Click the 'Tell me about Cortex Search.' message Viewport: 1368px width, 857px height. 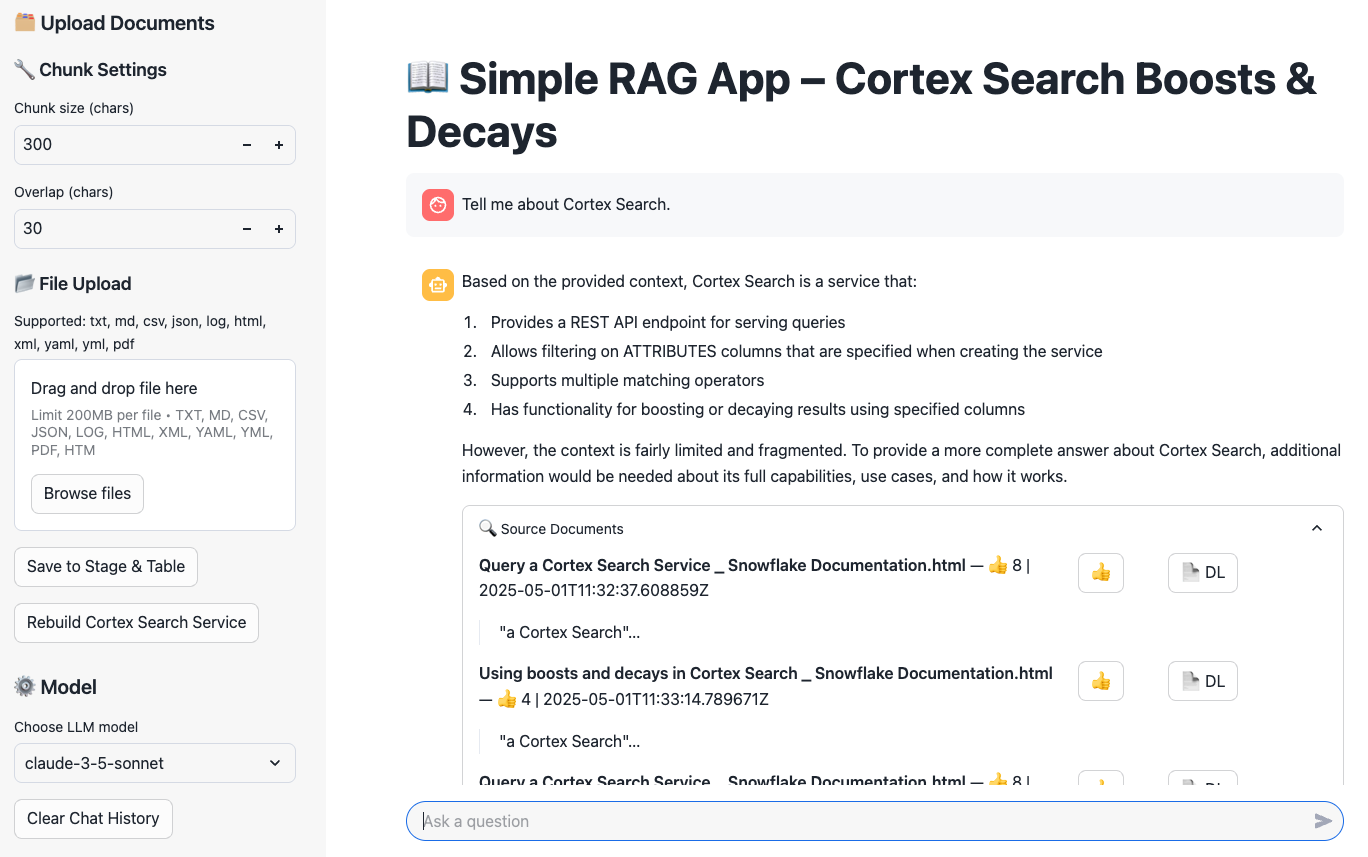(x=566, y=205)
